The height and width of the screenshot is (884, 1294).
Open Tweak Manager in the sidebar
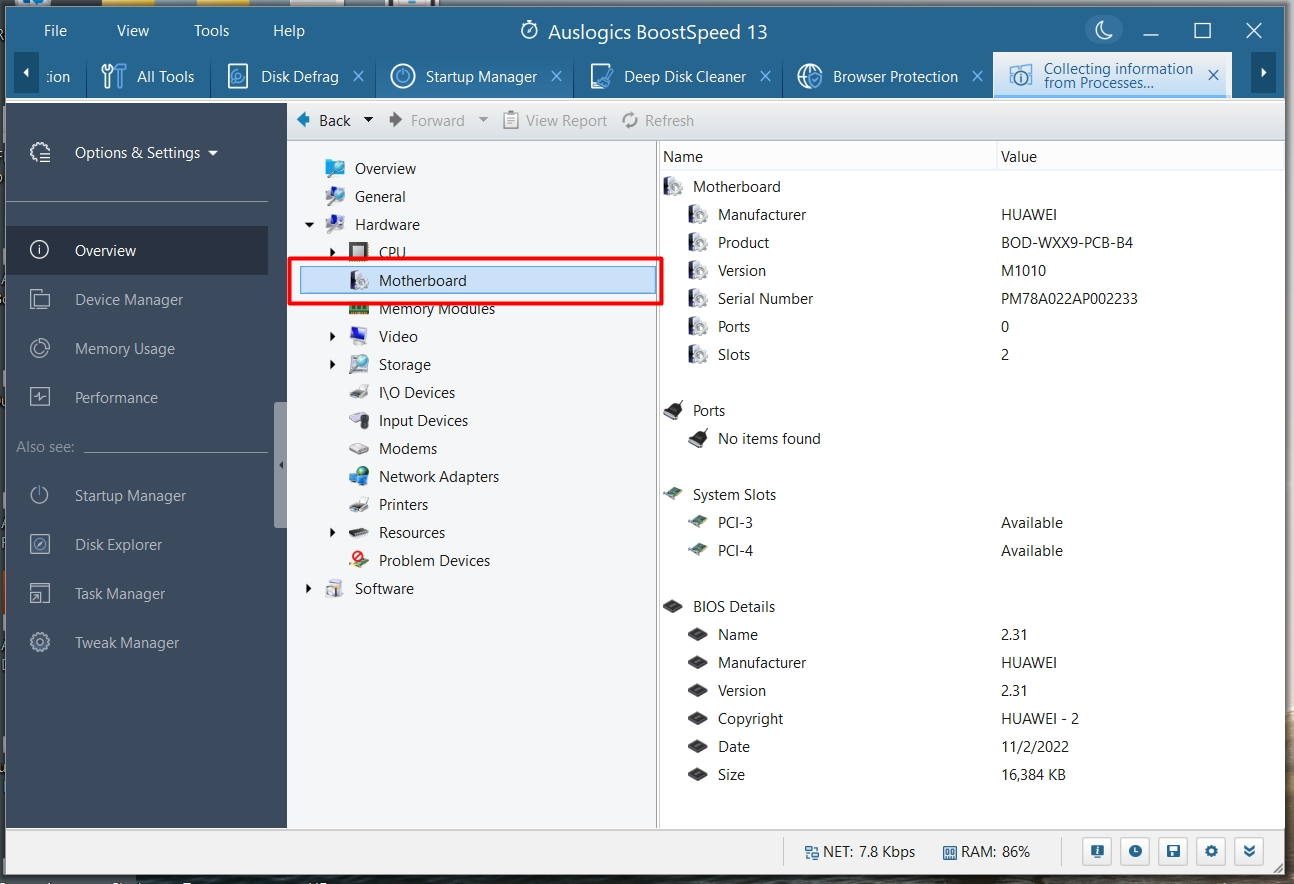[x=126, y=643]
